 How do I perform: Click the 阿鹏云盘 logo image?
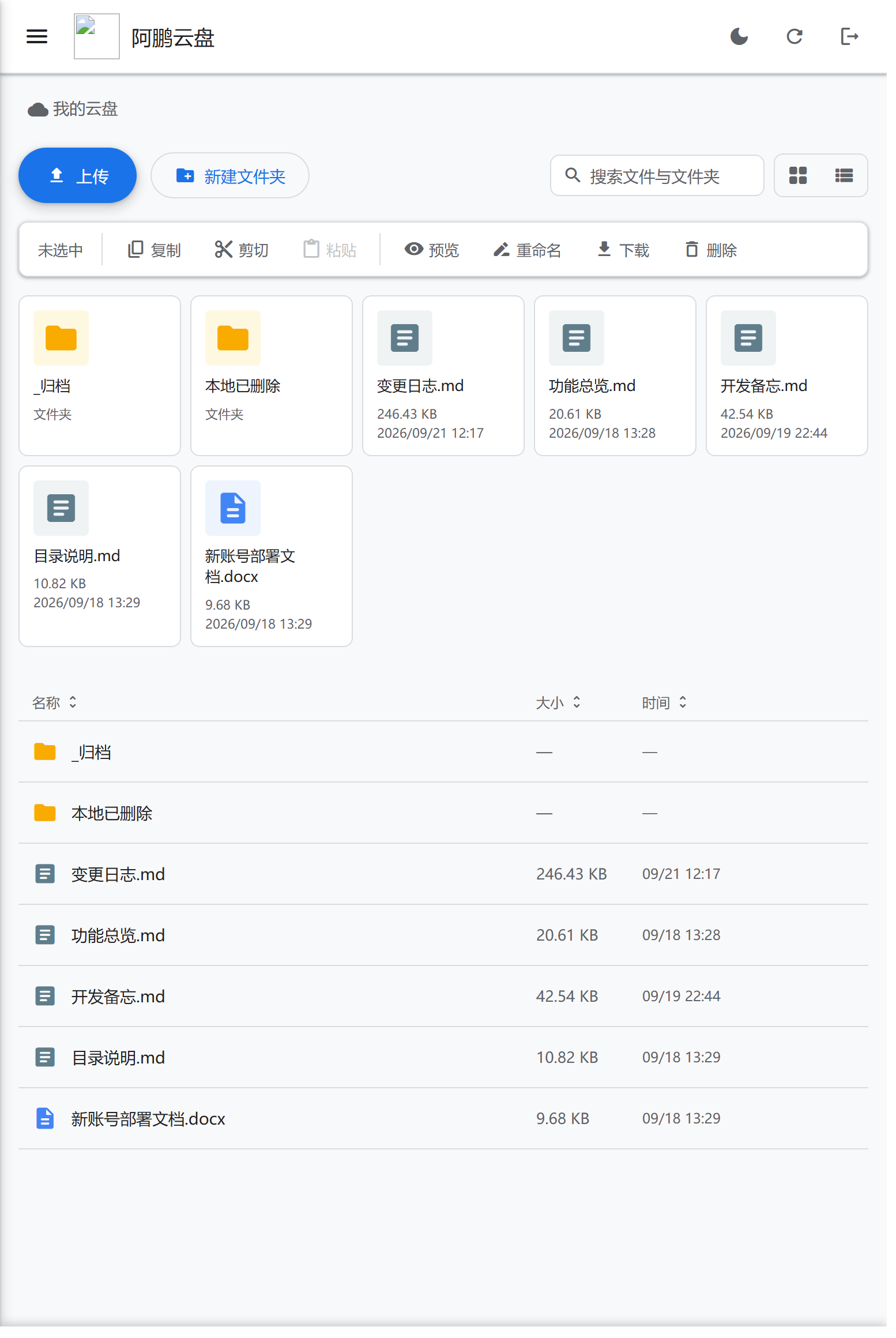(97, 36)
